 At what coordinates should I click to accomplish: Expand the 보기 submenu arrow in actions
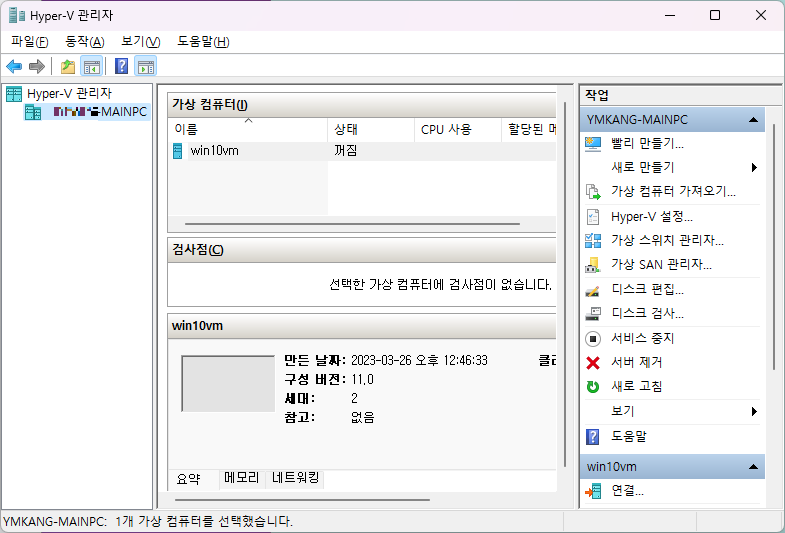coord(754,412)
